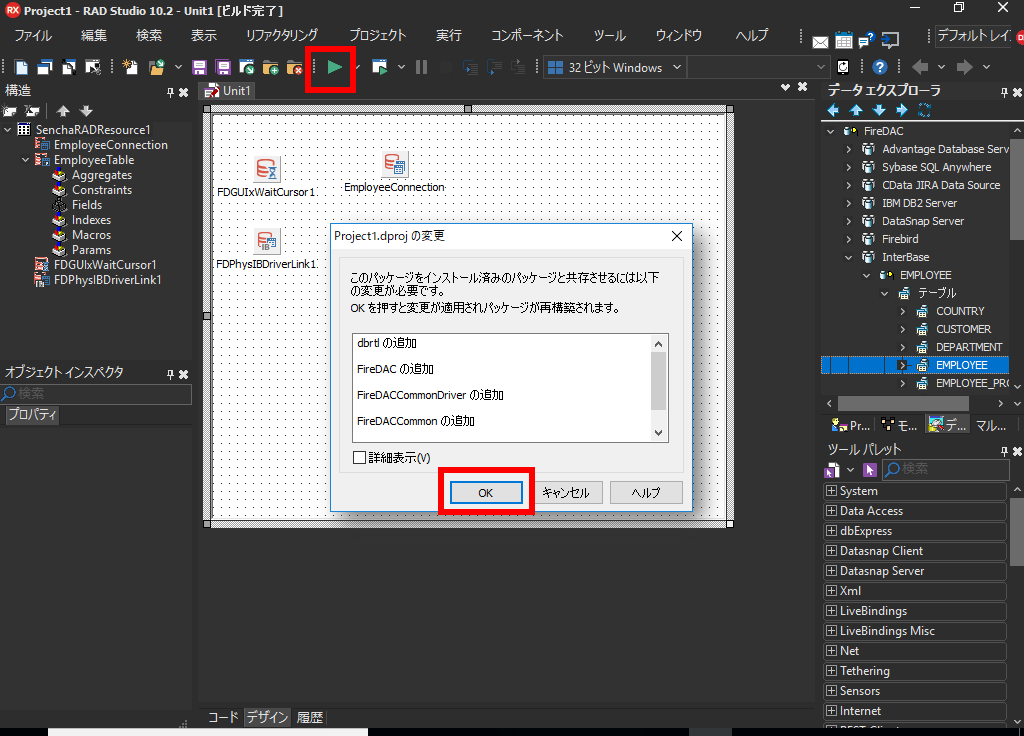Switch to the 履歴 tab
1024x736 pixels.
310,717
